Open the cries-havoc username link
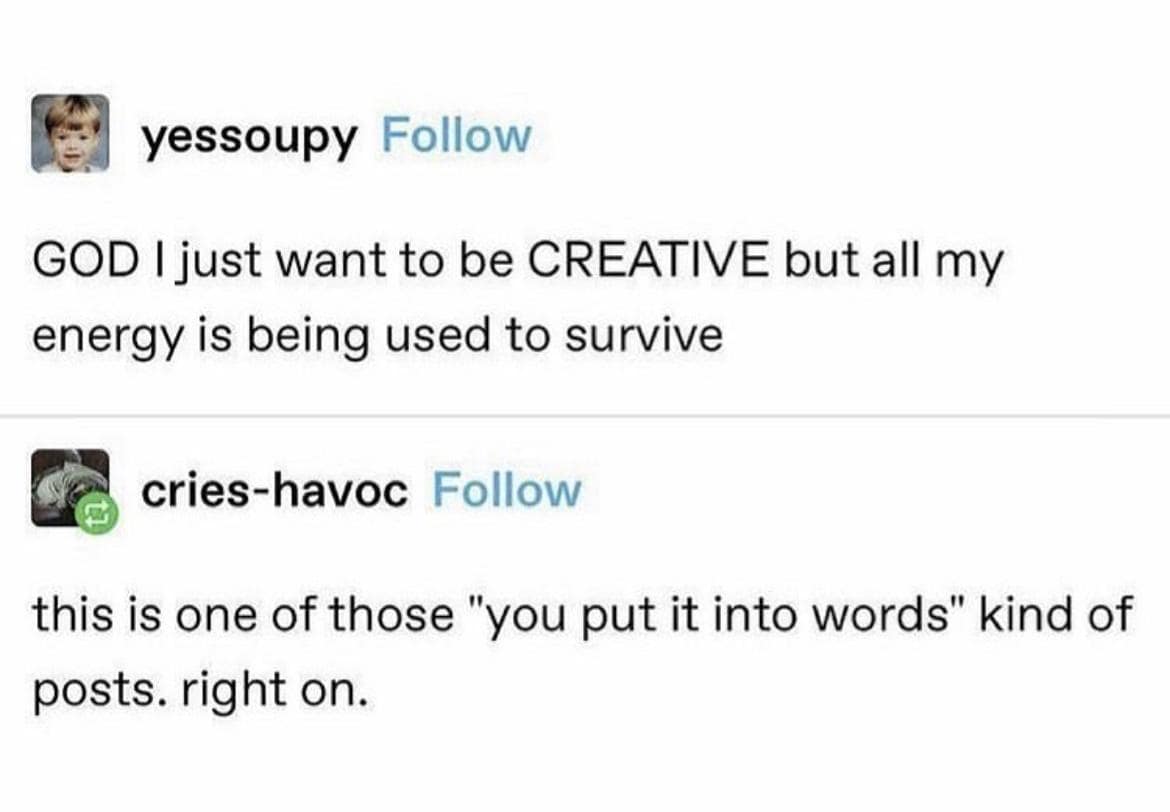1170x812 pixels. pyautogui.click(x=275, y=490)
